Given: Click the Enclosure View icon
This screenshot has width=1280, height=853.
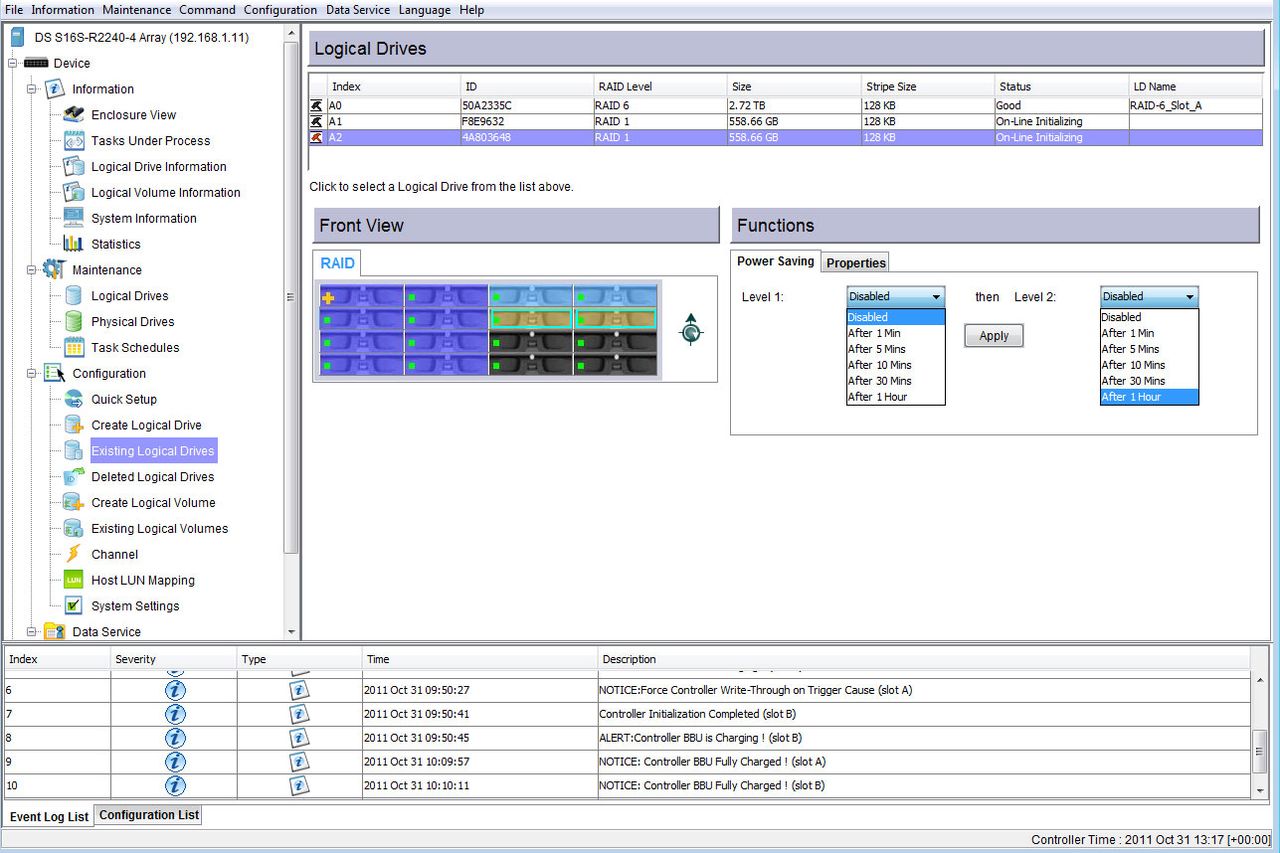Looking at the screenshot, I should (x=73, y=115).
